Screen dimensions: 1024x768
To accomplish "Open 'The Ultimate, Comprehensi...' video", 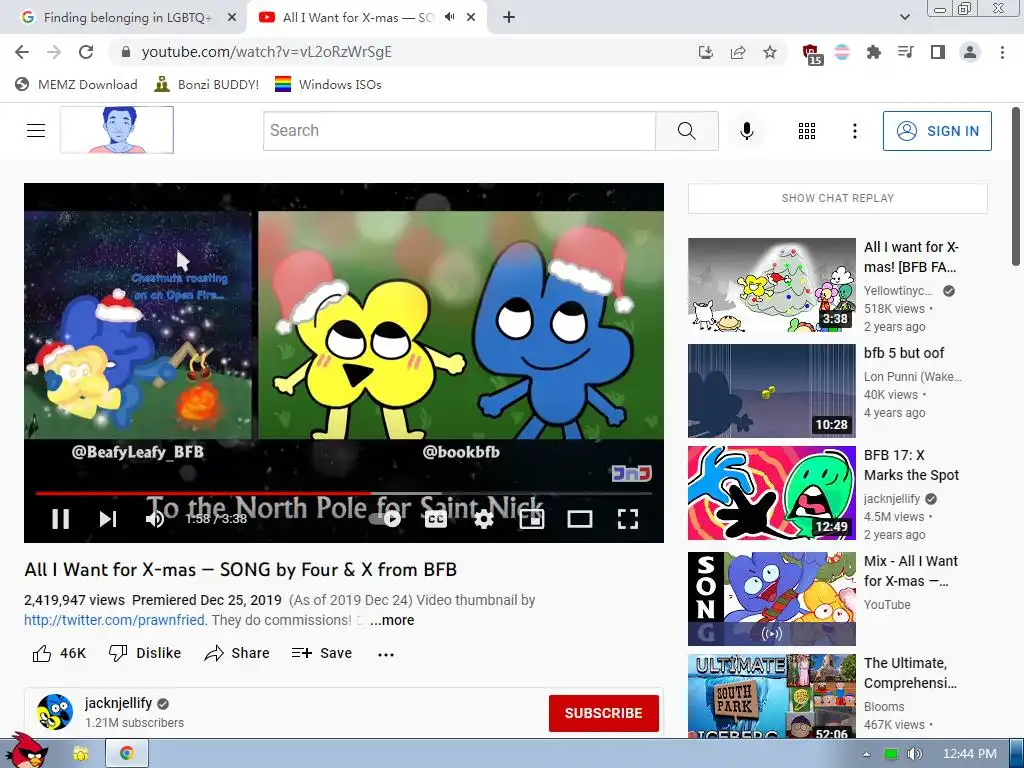I will pyautogui.click(x=771, y=696).
